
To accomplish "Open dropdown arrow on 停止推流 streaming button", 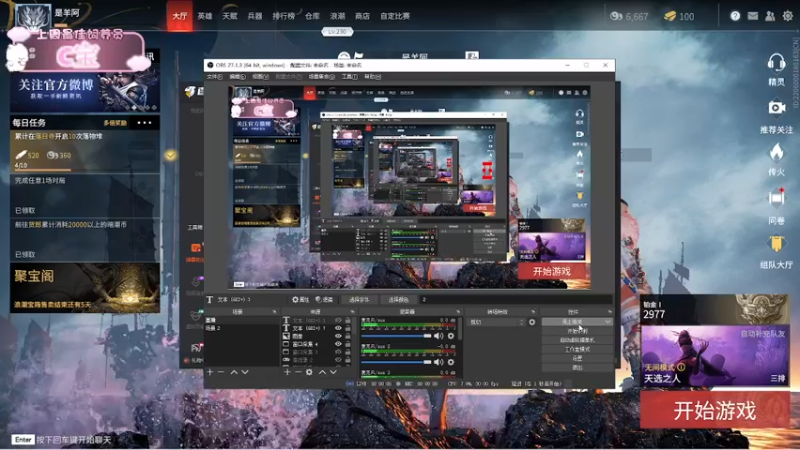I will [x=608, y=322].
